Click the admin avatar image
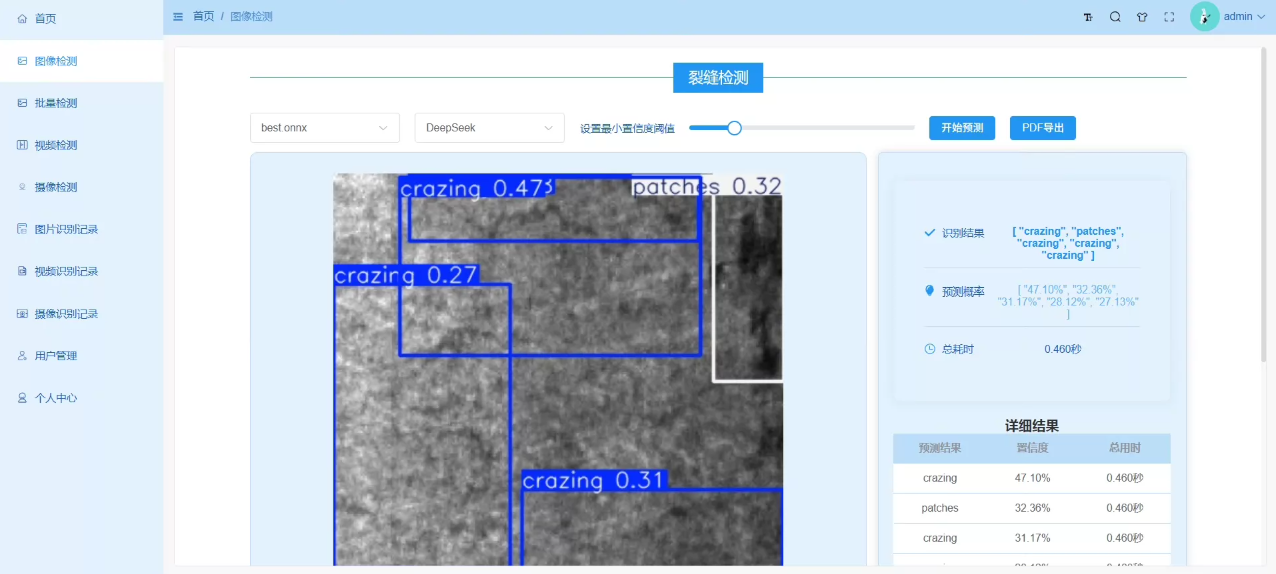 tap(1205, 16)
